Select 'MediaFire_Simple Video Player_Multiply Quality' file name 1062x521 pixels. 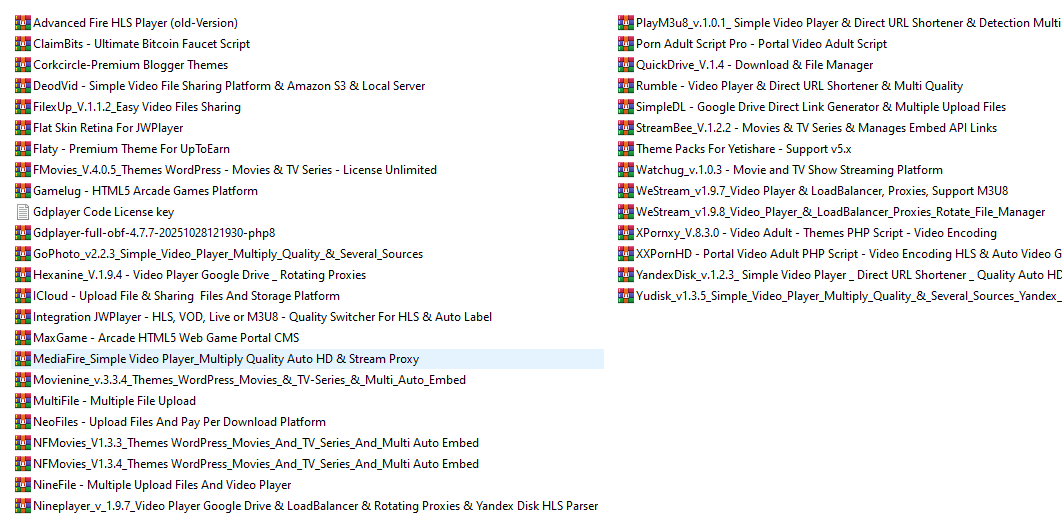(226, 359)
